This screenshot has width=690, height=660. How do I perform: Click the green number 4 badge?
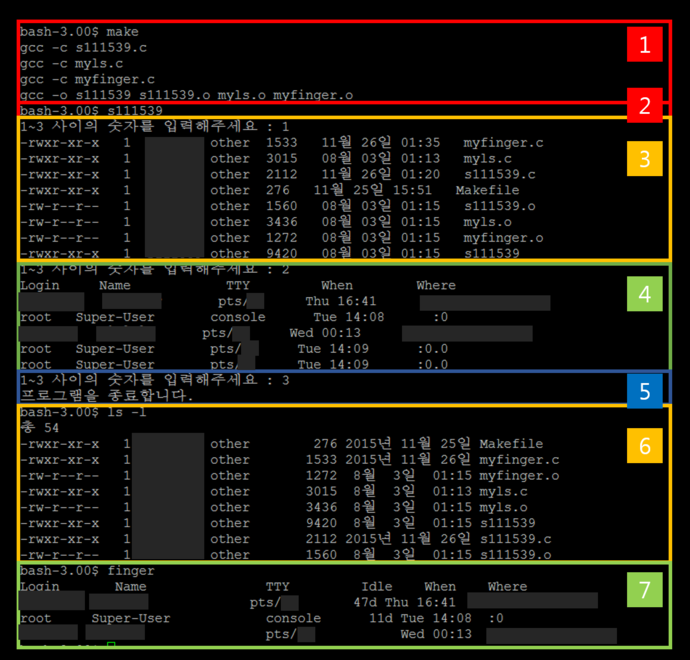(645, 296)
